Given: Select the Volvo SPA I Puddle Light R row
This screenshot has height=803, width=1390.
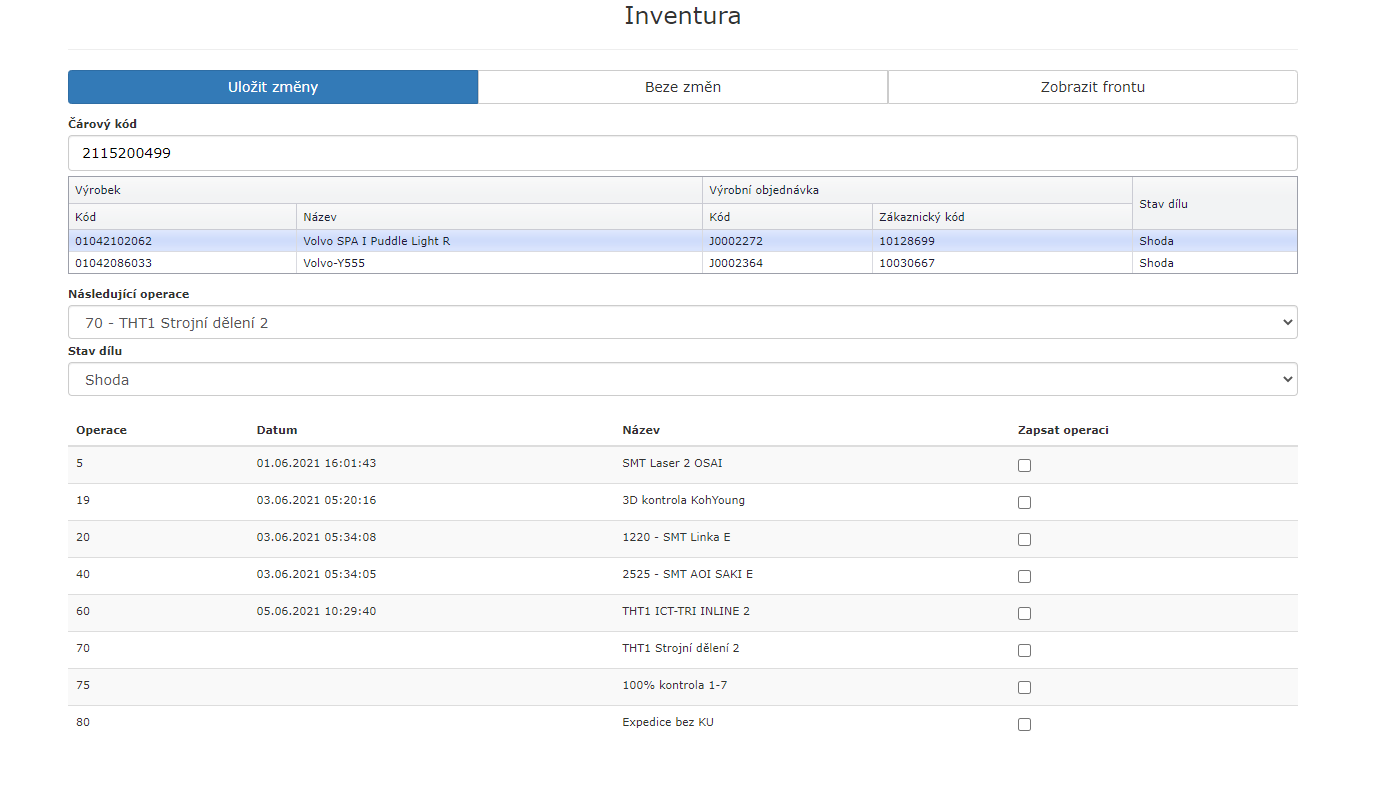Looking at the screenshot, I should coord(376,241).
